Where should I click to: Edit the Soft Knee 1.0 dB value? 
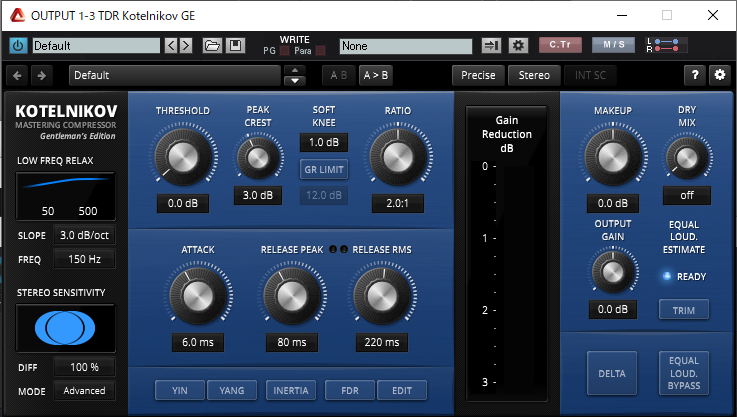pyautogui.click(x=324, y=142)
